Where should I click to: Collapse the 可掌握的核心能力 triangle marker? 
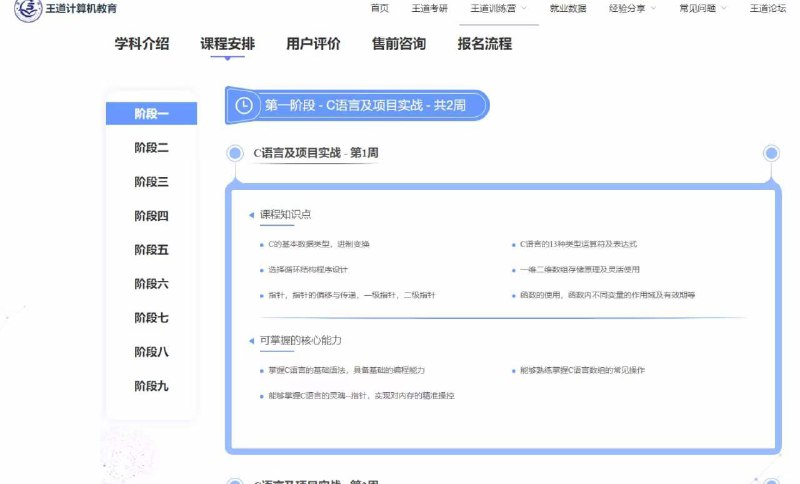(252, 341)
